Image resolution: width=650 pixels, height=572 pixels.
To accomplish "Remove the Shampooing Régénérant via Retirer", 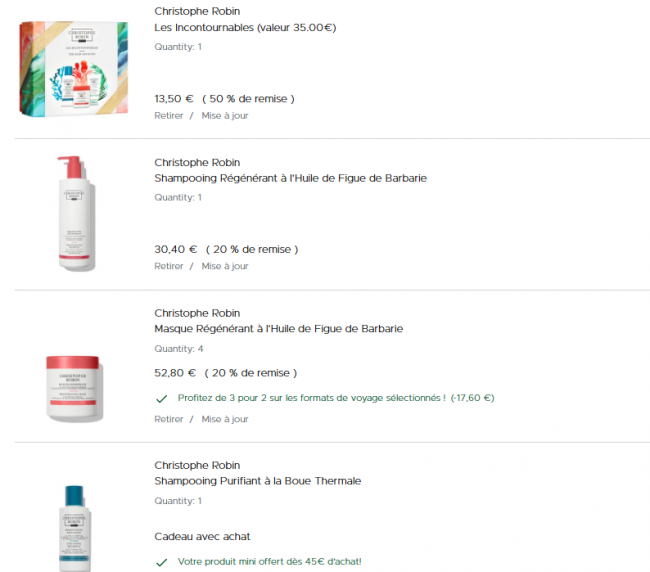I will click(x=168, y=266).
